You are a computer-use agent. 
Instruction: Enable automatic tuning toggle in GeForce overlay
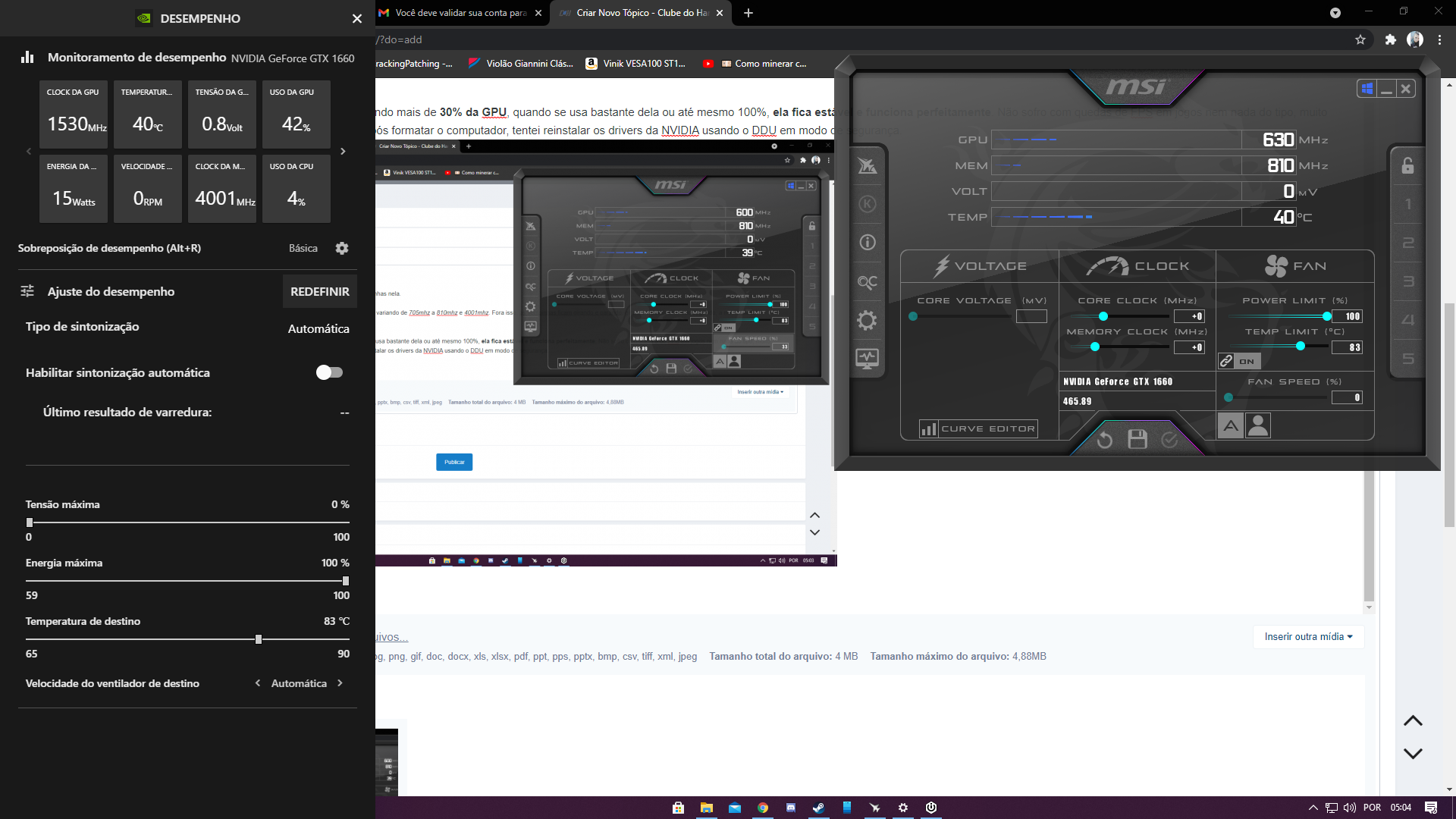pyautogui.click(x=329, y=372)
